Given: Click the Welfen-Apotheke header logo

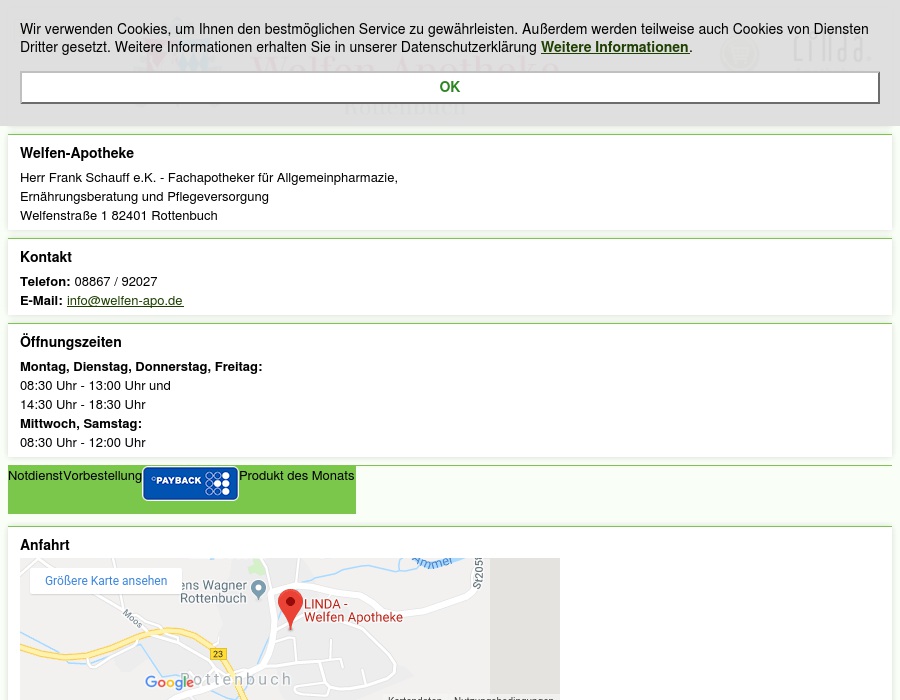Looking at the screenshot, I should (x=350, y=80).
